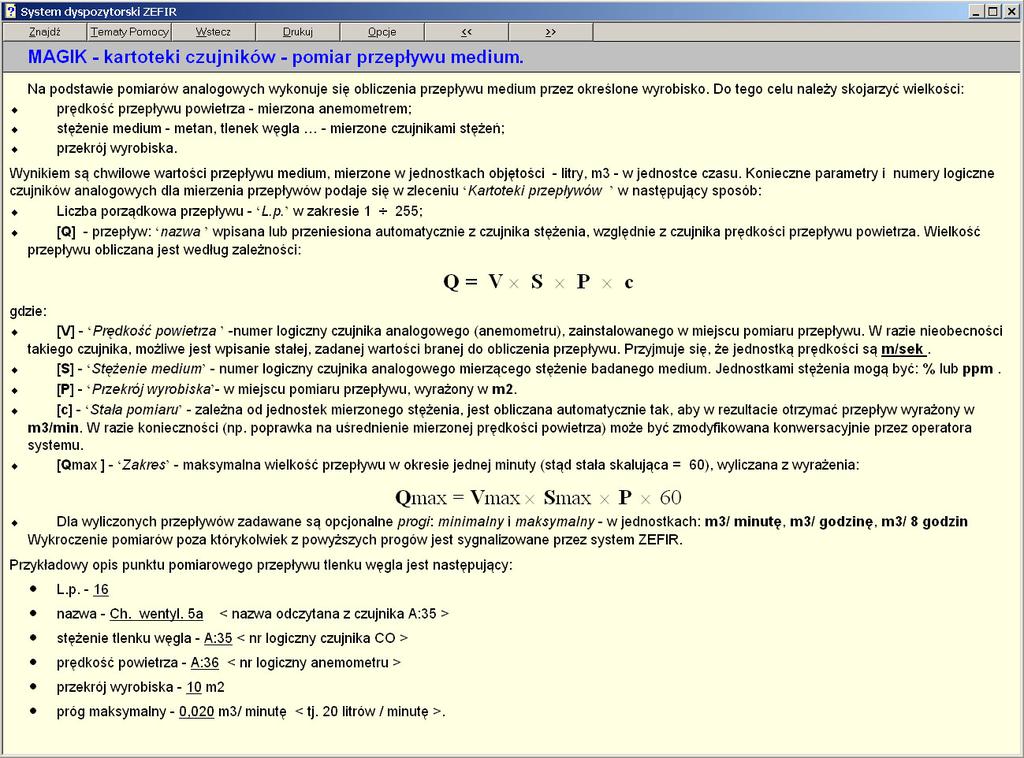Image resolution: width=1024 pixels, height=758 pixels.
Task: Click the underlined value '16' after L.p.
Action: point(101,590)
